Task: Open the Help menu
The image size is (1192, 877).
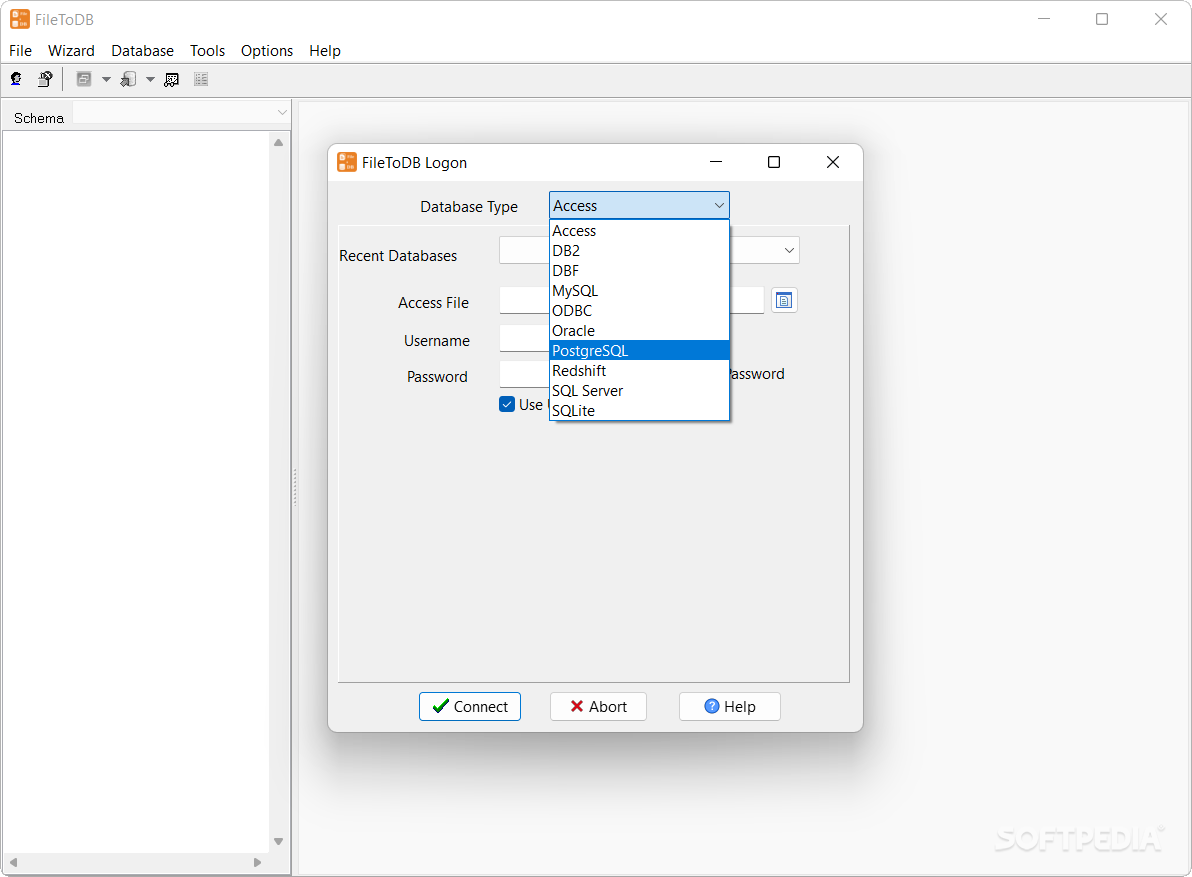Action: pyautogui.click(x=325, y=51)
